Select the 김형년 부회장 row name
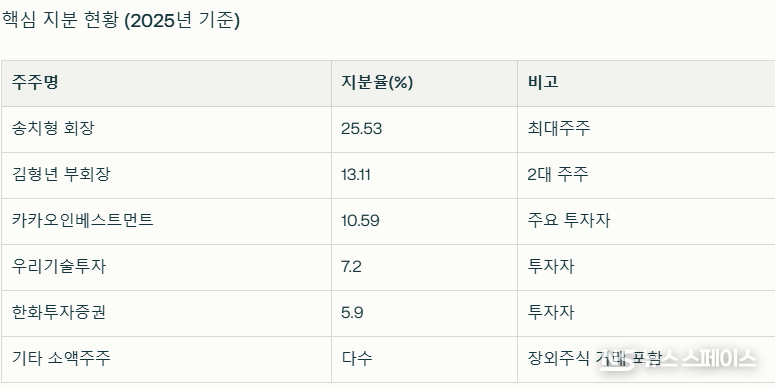Screen dimensions: 775x388 coord(166,175)
